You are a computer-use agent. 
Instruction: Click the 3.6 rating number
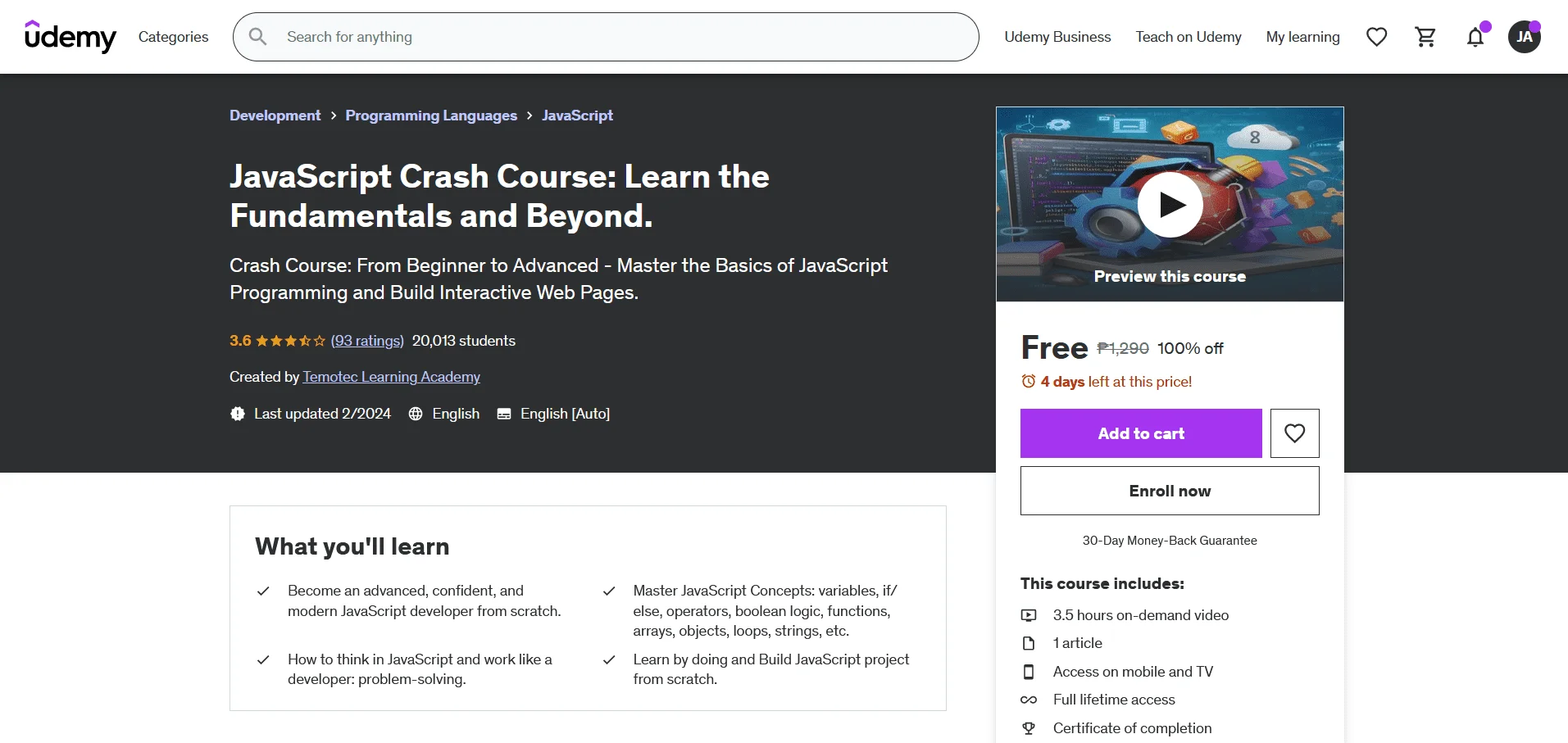[240, 341]
